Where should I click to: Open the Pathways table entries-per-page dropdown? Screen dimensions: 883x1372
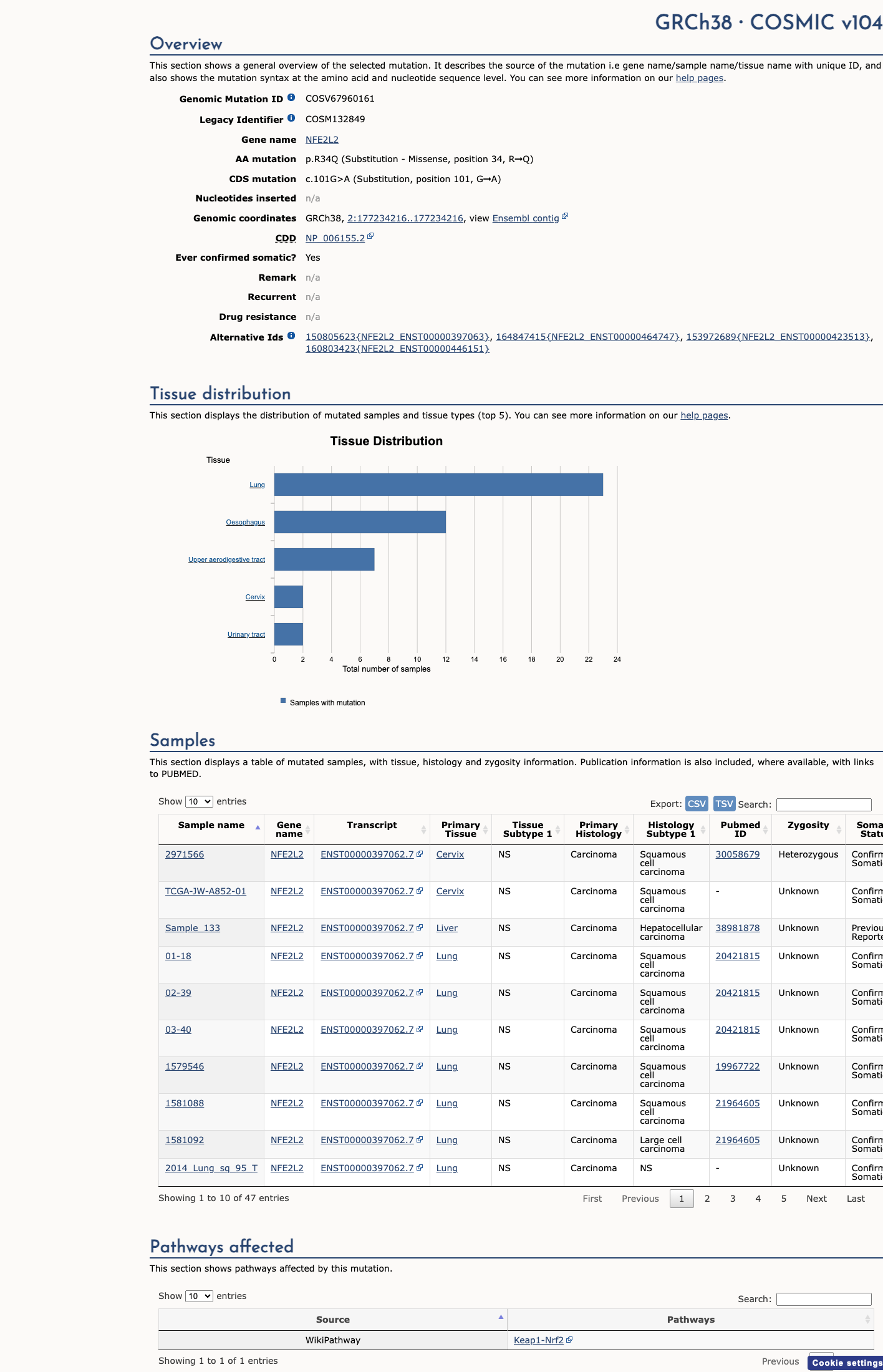199,1296
